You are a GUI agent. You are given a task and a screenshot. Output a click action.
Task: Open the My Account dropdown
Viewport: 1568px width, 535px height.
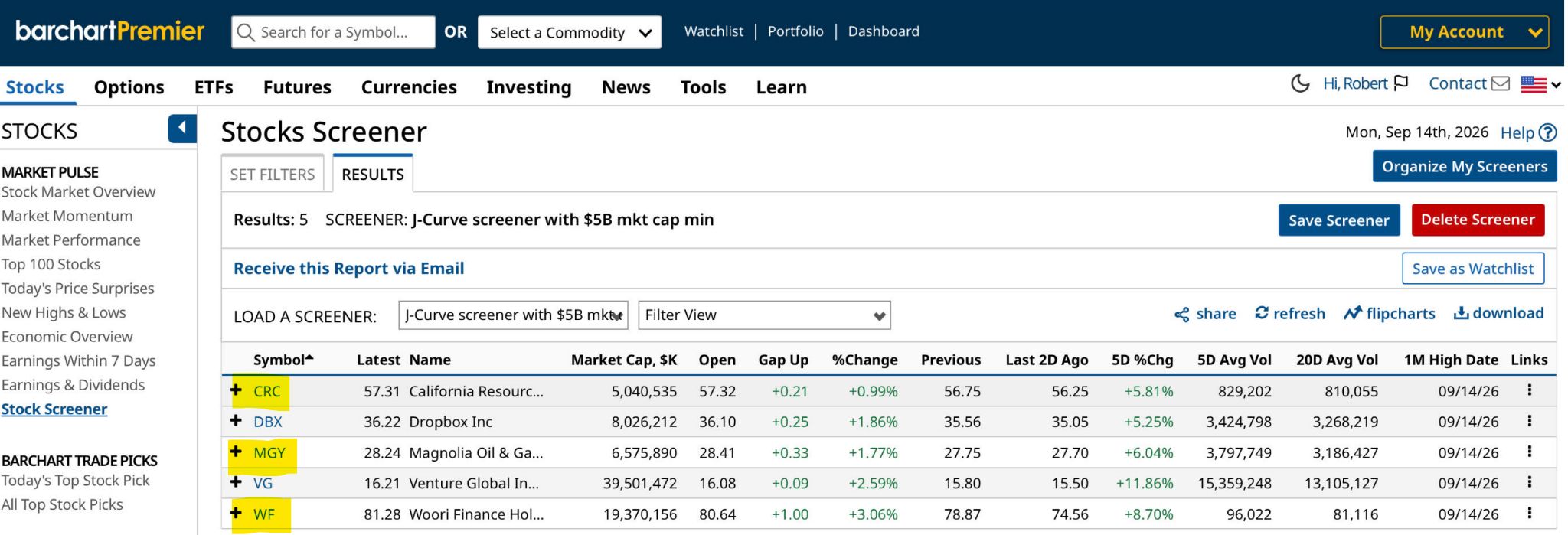[x=1464, y=32]
